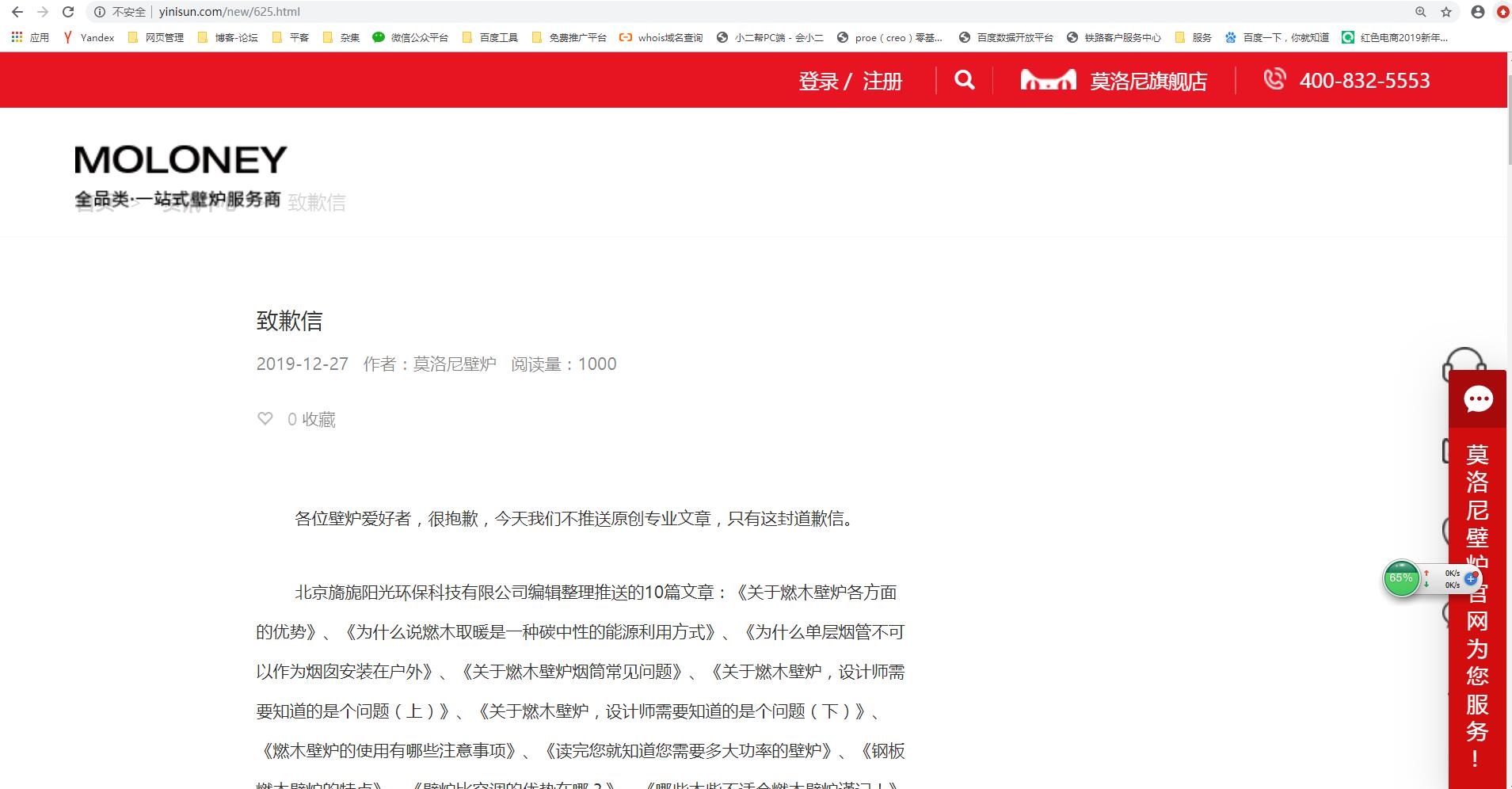
Task: Click the 注册 register link
Action: pos(882,81)
